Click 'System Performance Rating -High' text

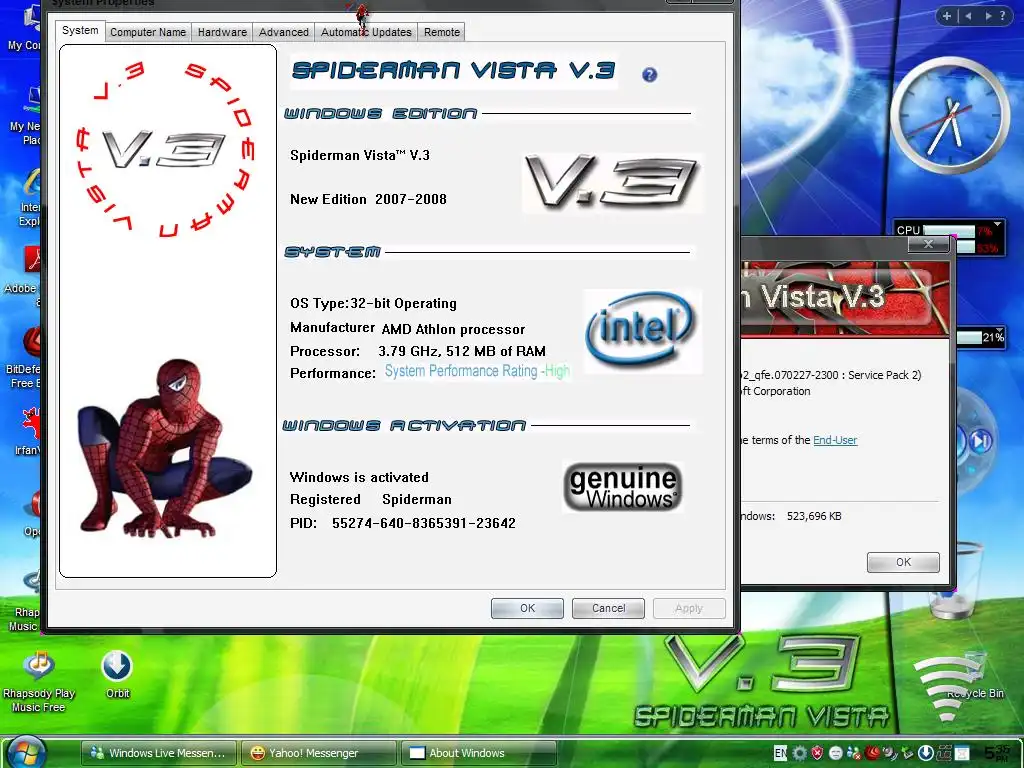click(x=477, y=371)
